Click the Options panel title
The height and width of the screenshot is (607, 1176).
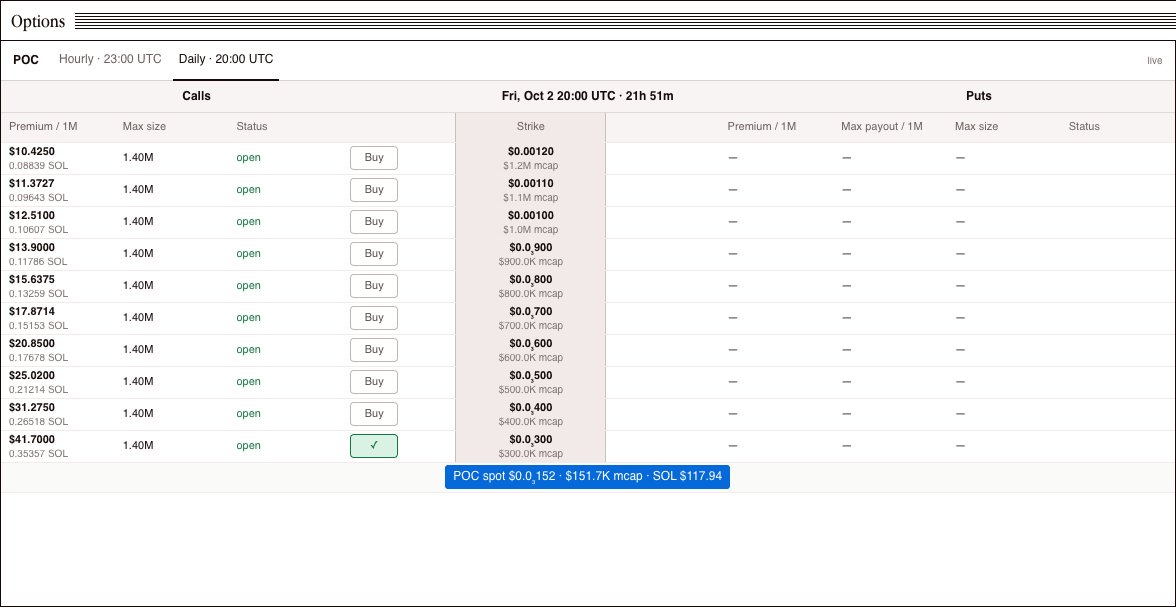(38, 22)
